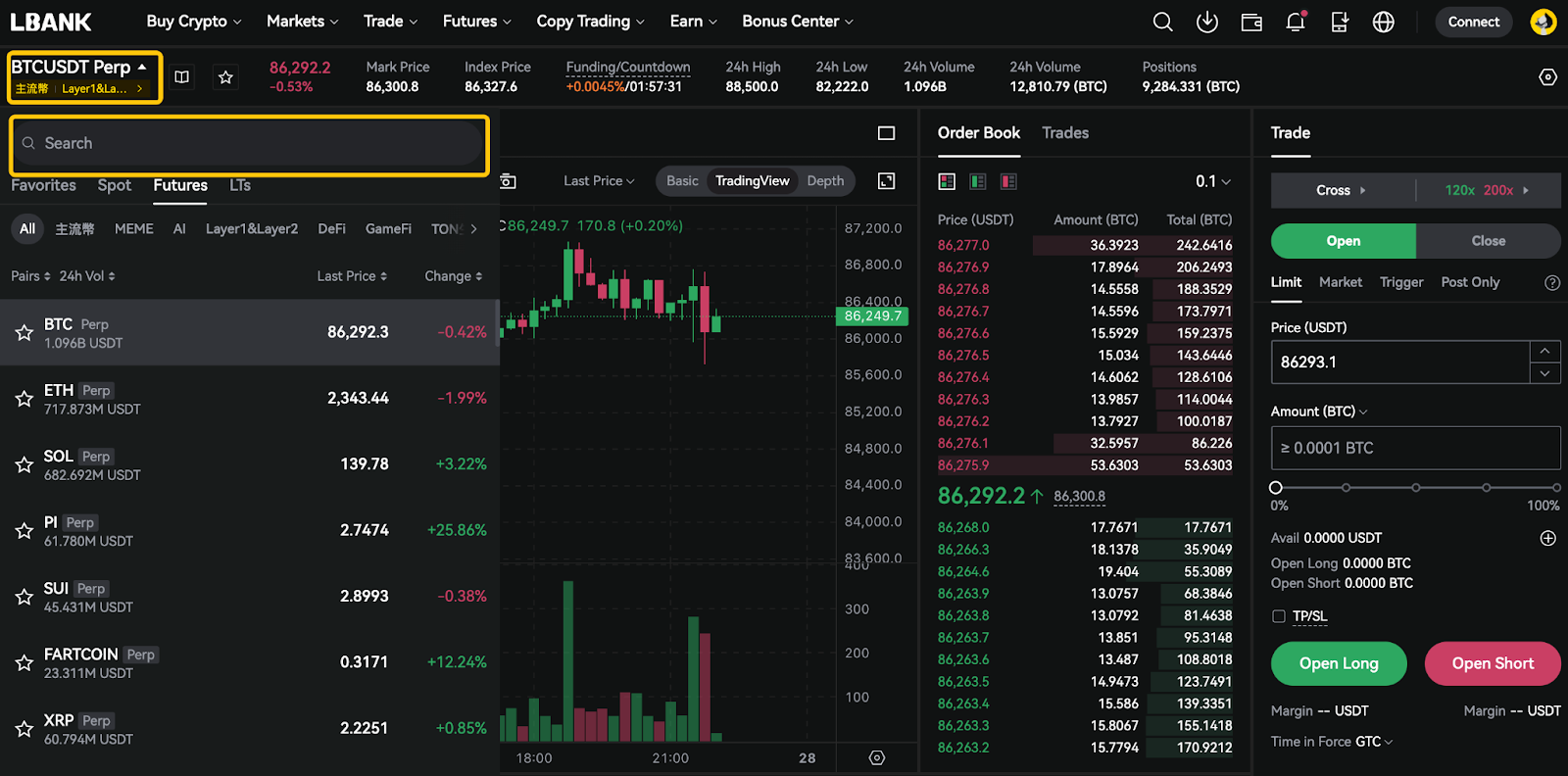Switch to the Spot tab
Viewport: 1568px width, 776px height.
click(x=115, y=185)
